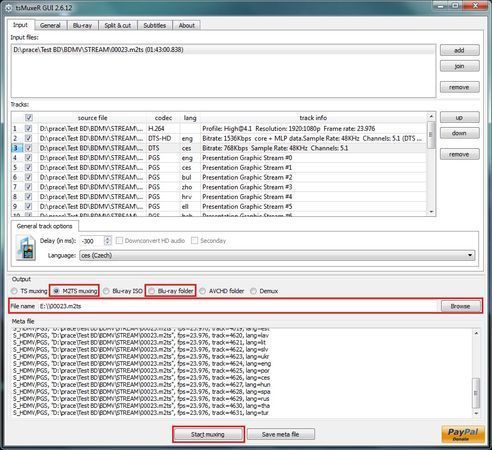Open the About tab
The height and width of the screenshot is (450, 492).
pyautogui.click(x=187, y=25)
